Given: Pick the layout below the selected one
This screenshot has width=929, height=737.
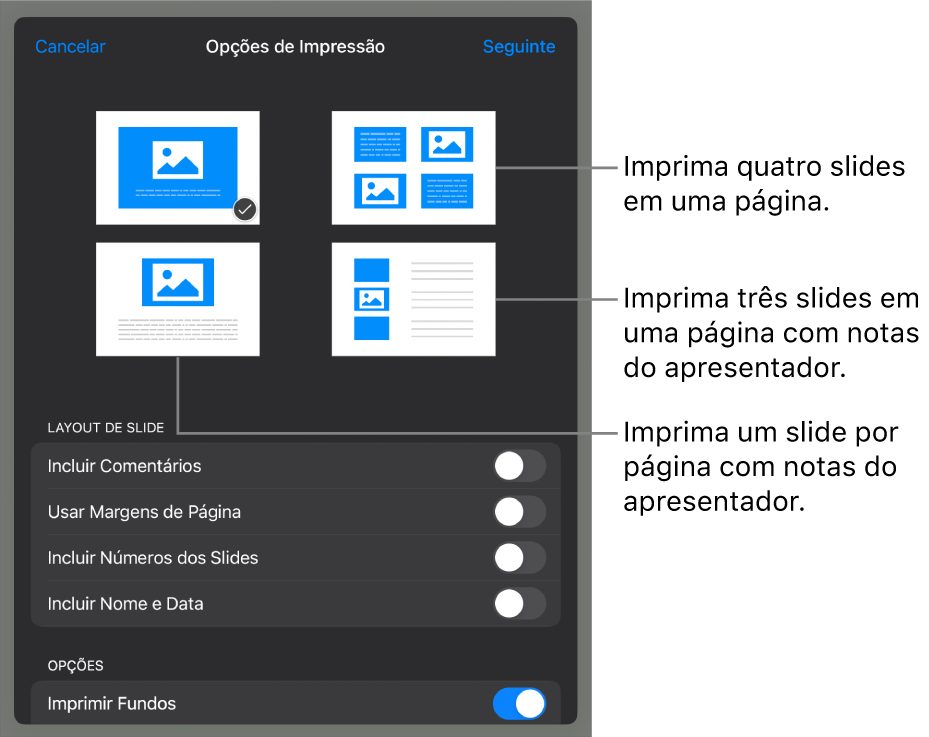Looking at the screenshot, I should click(177, 298).
